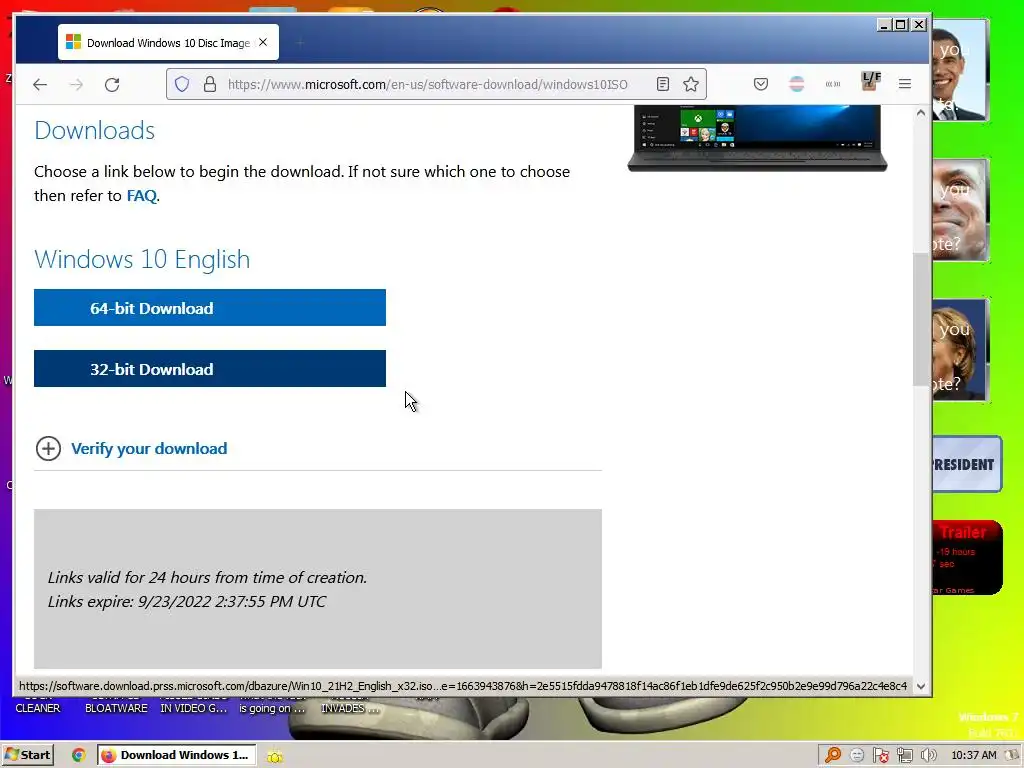This screenshot has width=1024, height=768.
Task: Open the tracking protection shield icon
Action: tap(182, 84)
